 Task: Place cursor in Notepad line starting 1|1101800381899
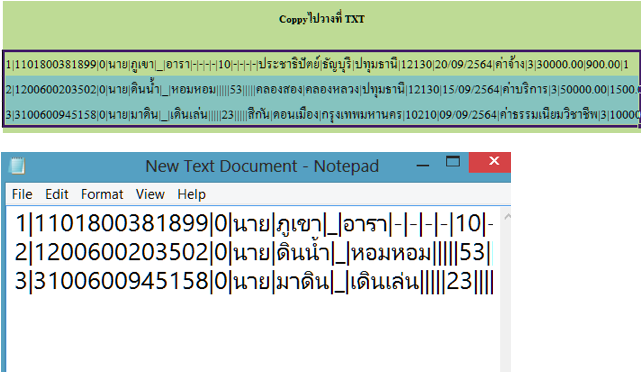[x=253, y=224]
